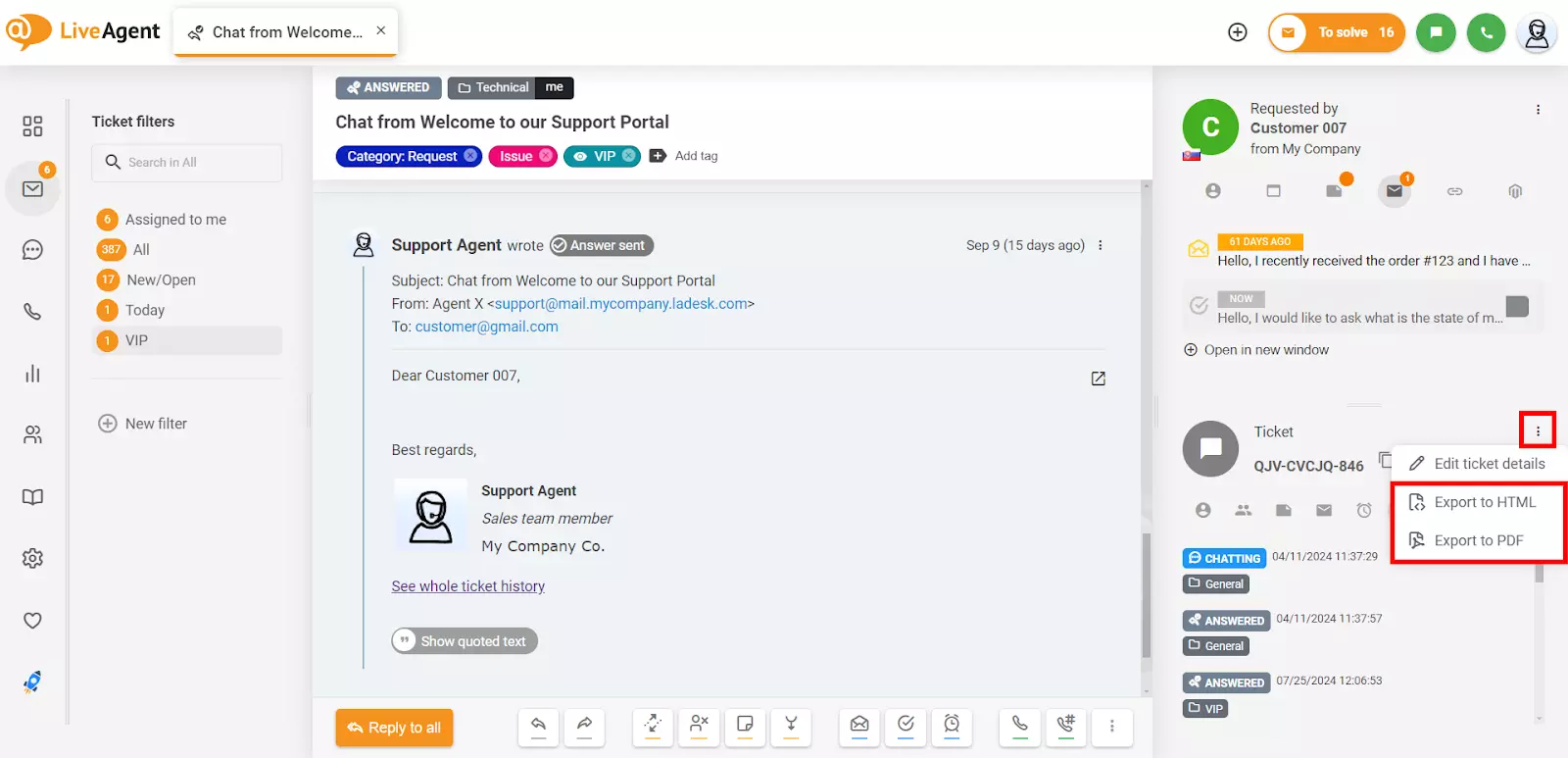Select the Today filter
1568x758 pixels.
coord(145,310)
